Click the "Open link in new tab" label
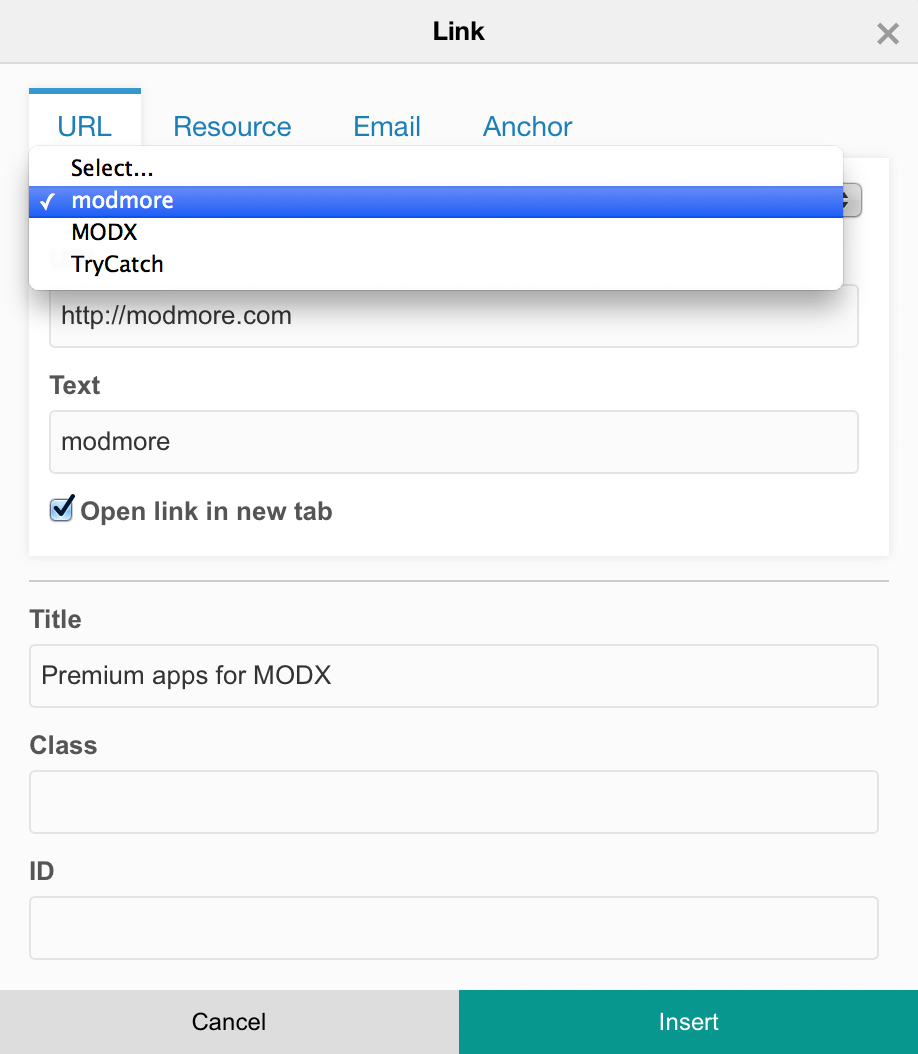The image size is (918, 1054). point(206,512)
